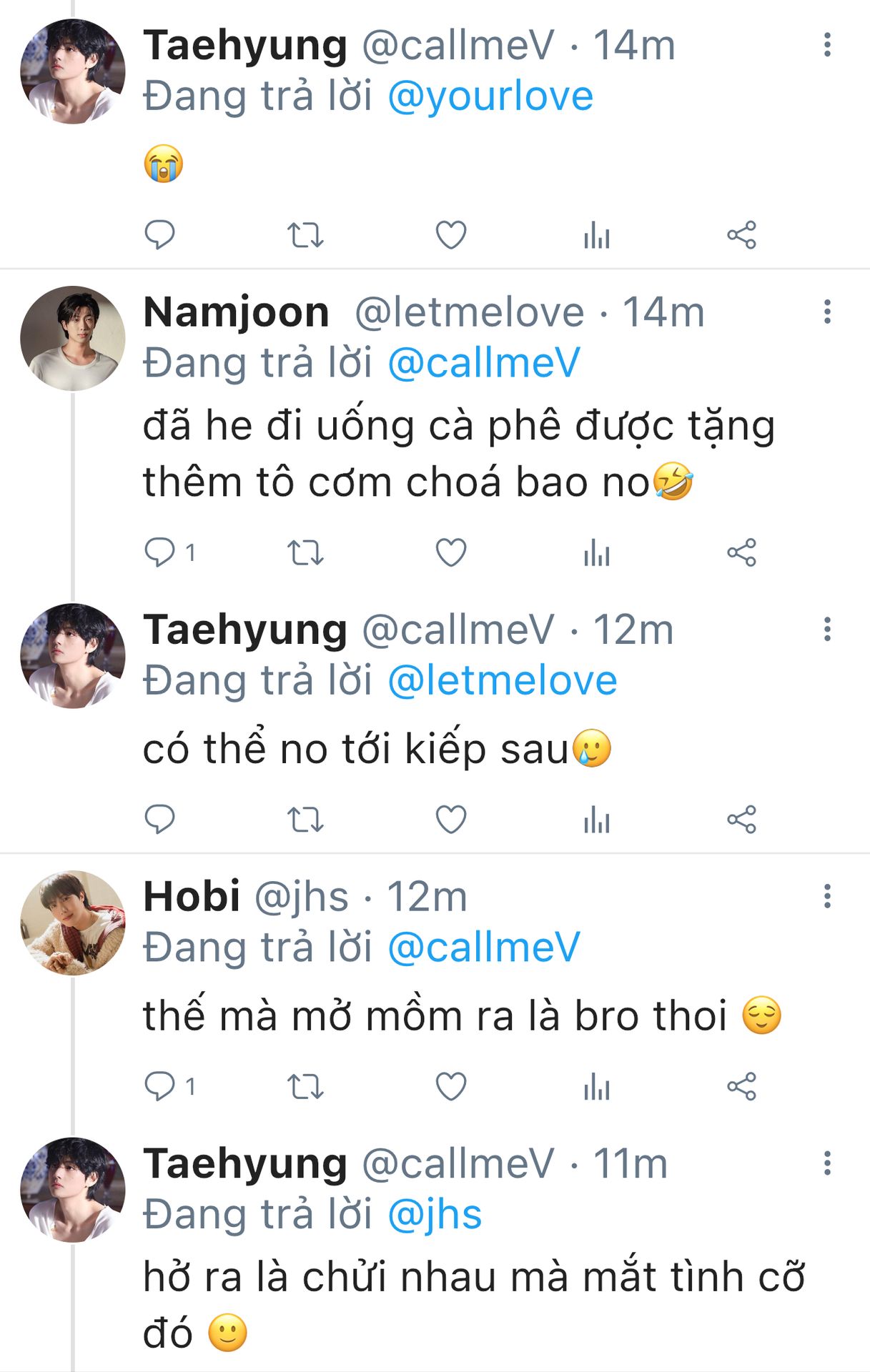Retweet Namjoon's tweet
This screenshot has height=1372, width=870.
[305, 553]
